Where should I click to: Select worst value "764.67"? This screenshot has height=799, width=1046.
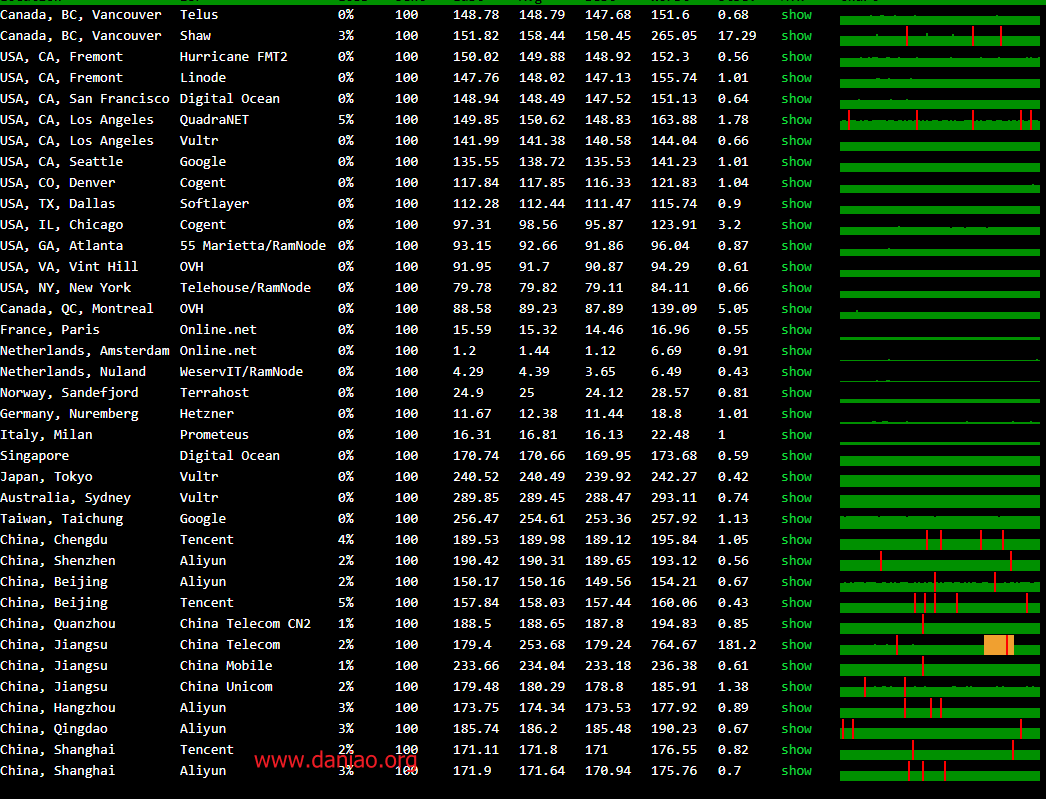[x=674, y=645]
